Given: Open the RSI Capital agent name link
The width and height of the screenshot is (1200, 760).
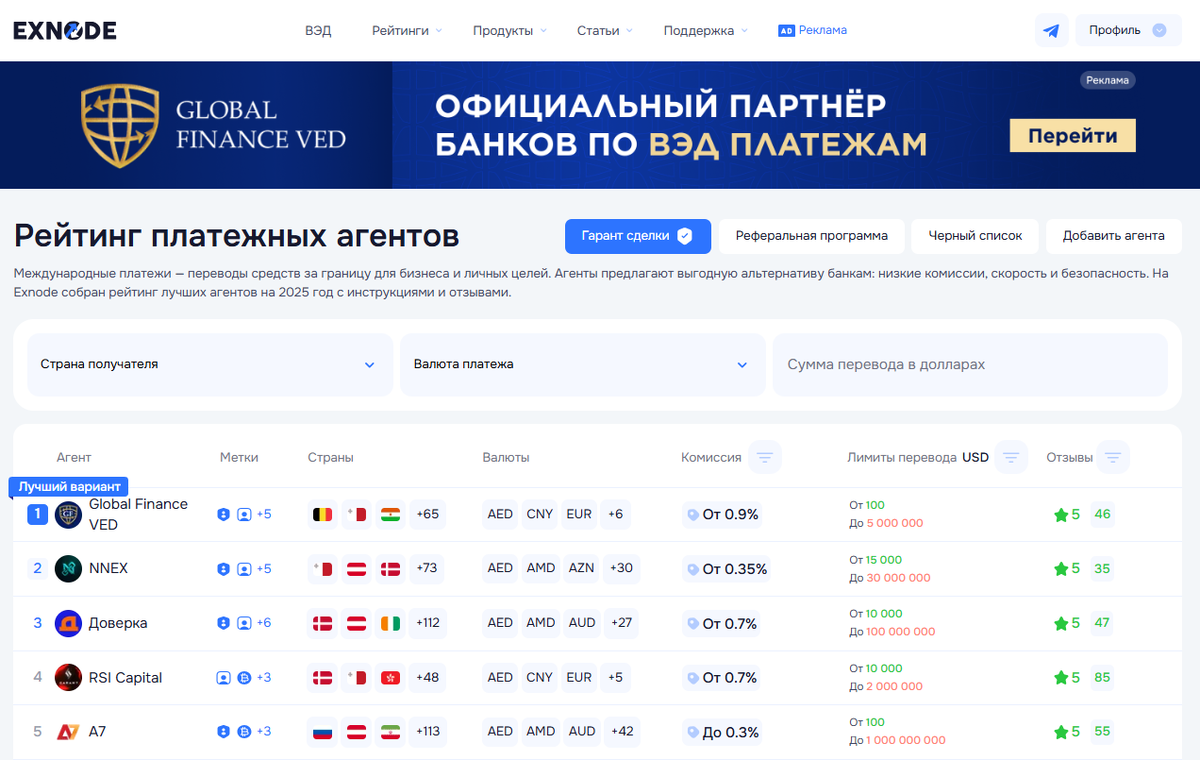Looking at the screenshot, I should [x=125, y=677].
